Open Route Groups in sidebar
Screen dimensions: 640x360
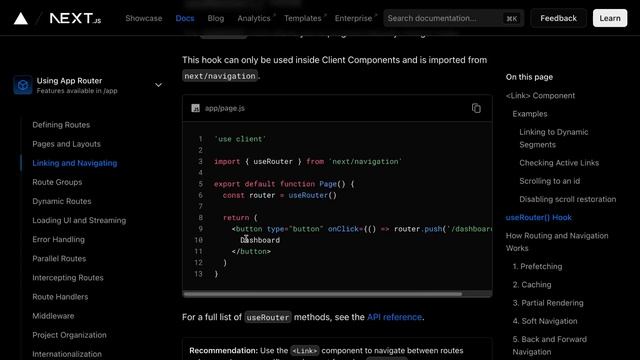pyautogui.click(x=57, y=182)
